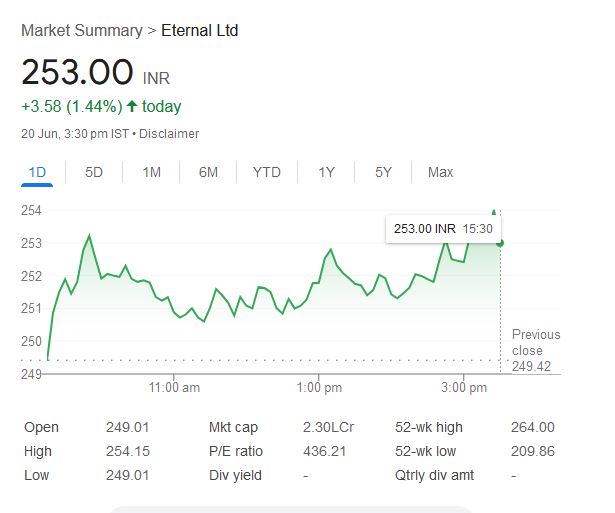The height and width of the screenshot is (513, 615).
Task: Click the green up arrow beside today
Action: click(x=131, y=107)
